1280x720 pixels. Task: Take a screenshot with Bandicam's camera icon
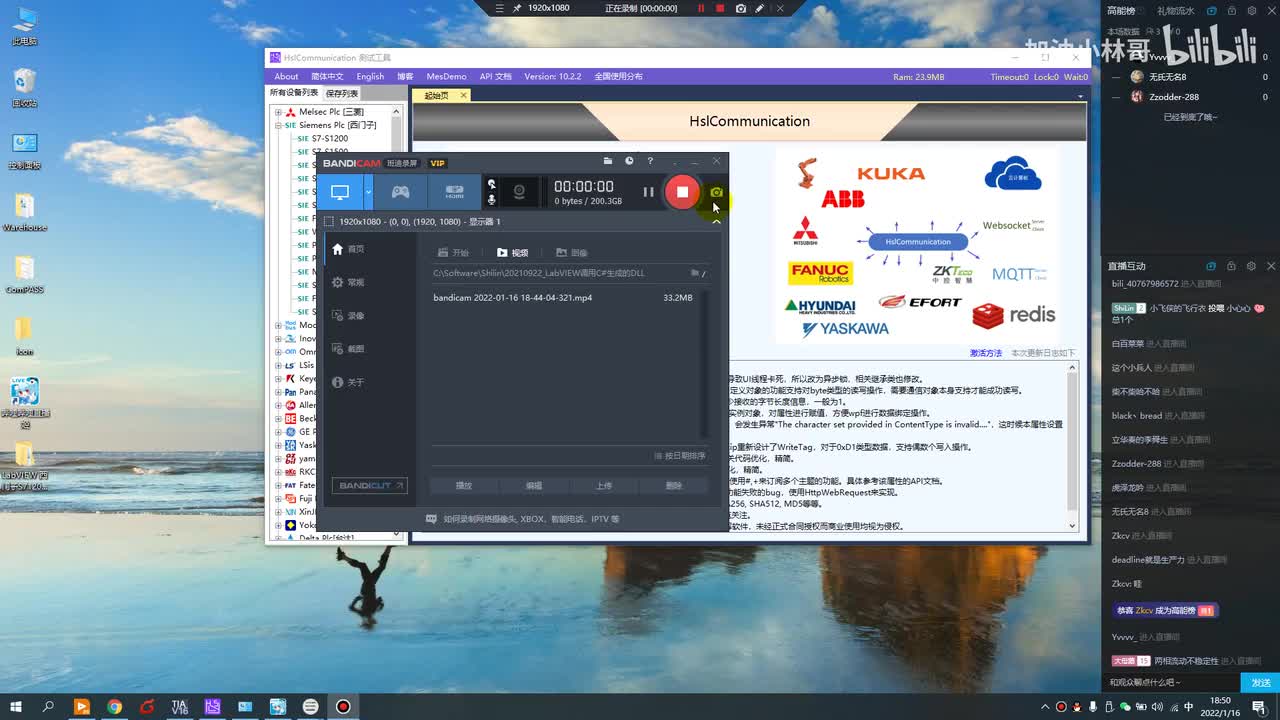click(716, 192)
